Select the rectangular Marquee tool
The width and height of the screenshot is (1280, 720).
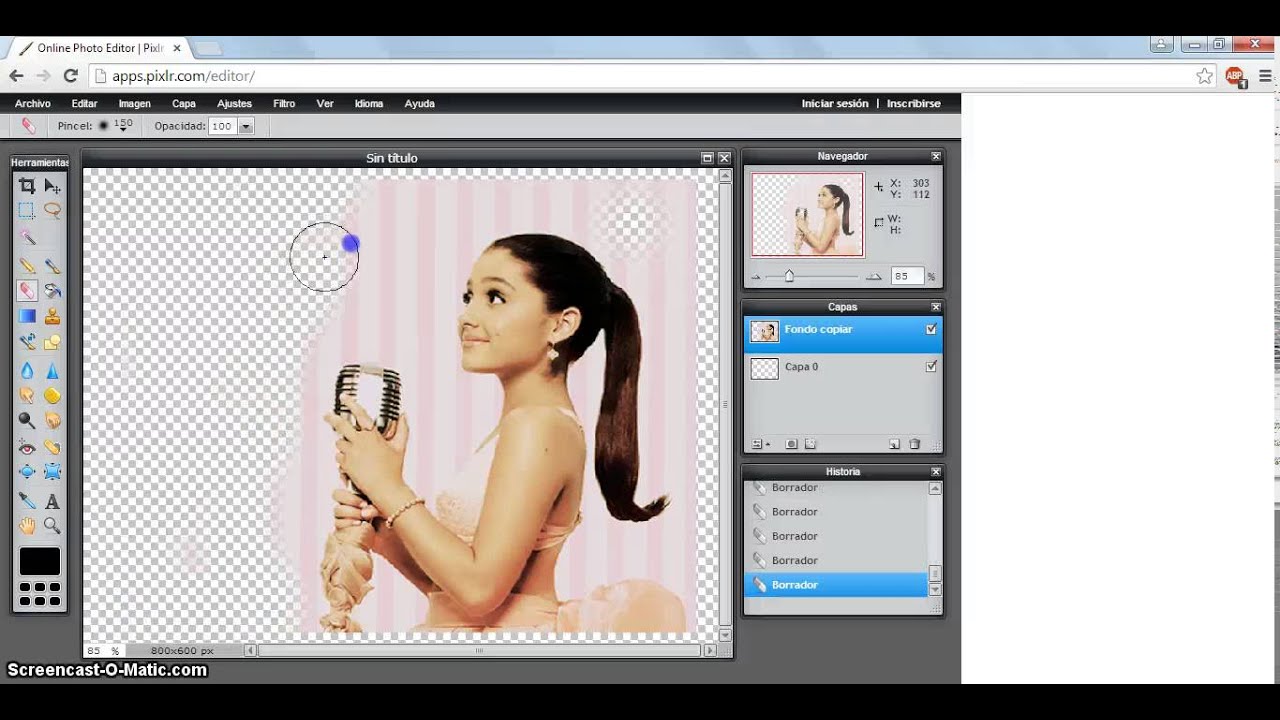27,211
